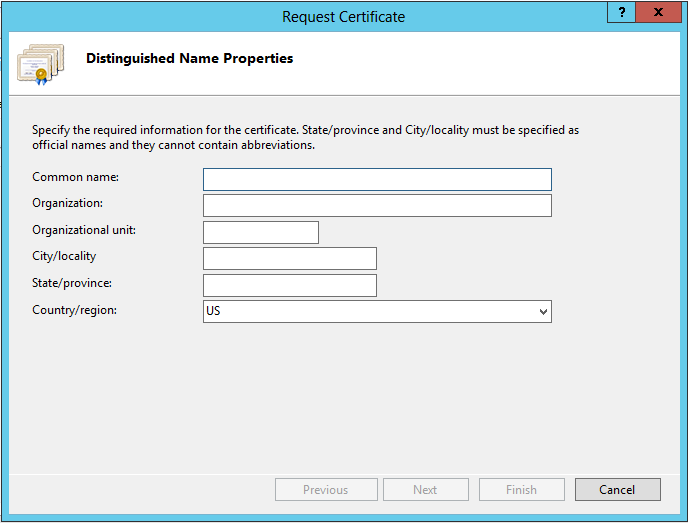
Task: Place cursor in State/province field
Action: coord(289,285)
